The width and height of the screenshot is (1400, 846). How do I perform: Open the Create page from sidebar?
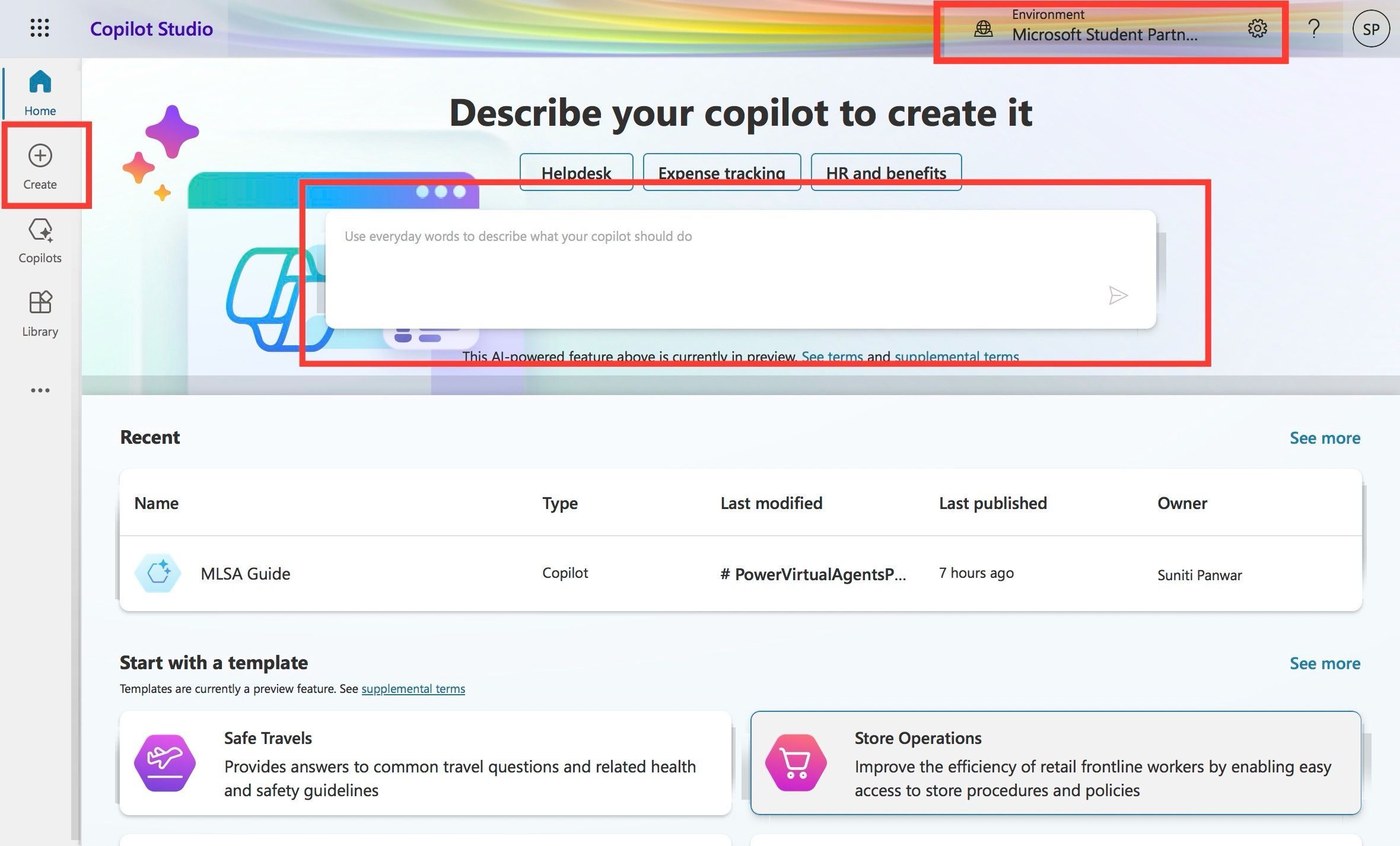(40, 167)
